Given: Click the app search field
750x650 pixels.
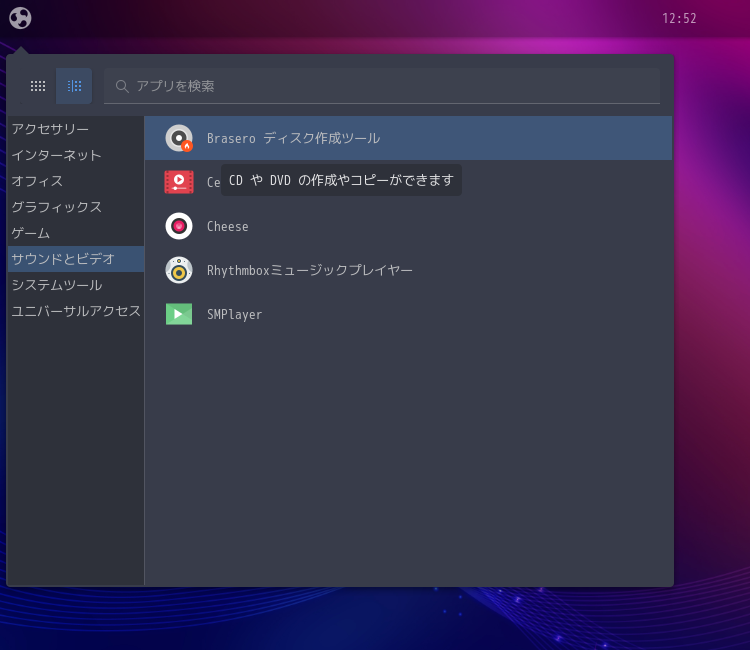Looking at the screenshot, I should click(x=382, y=86).
